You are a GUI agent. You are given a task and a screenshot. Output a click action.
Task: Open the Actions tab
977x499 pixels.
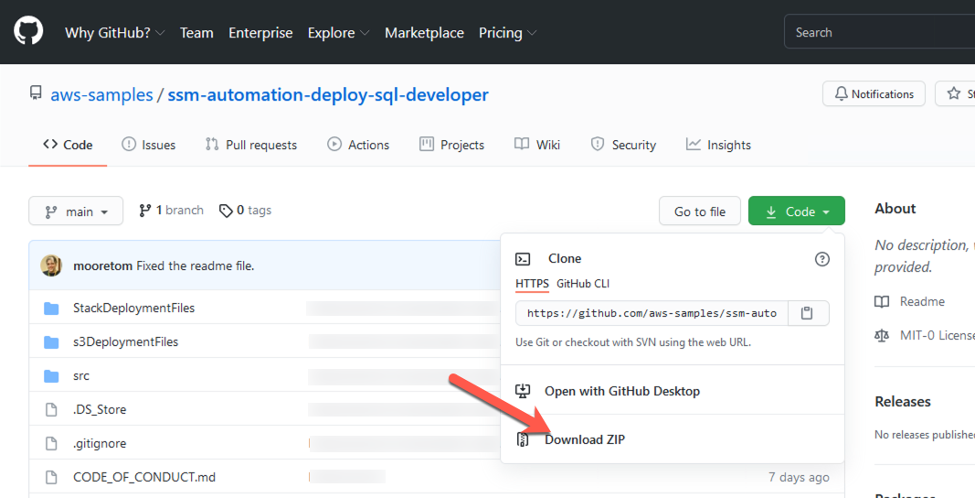[x=358, y=145]
